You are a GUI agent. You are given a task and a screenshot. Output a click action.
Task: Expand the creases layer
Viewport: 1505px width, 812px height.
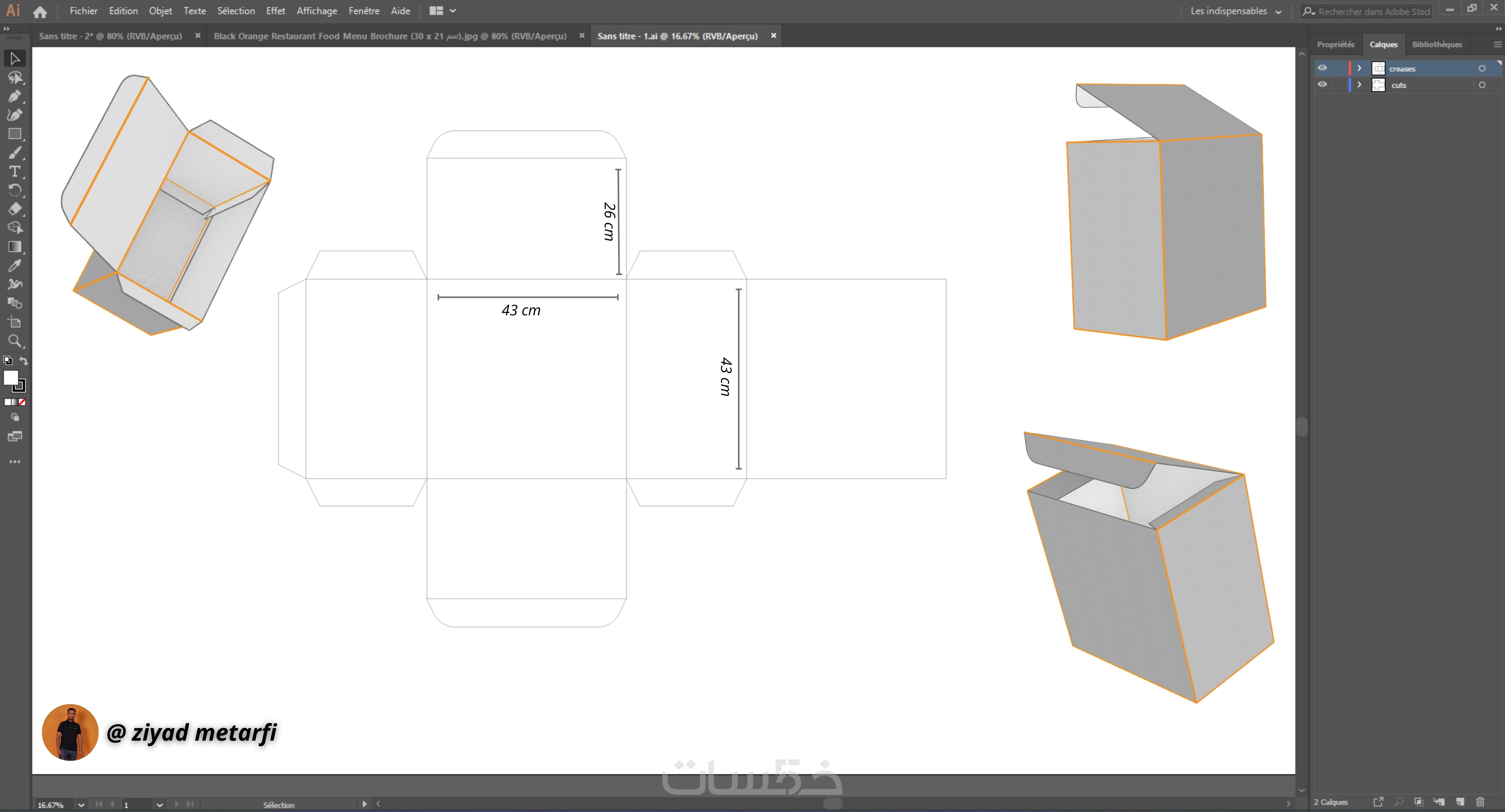[1359, 68]
